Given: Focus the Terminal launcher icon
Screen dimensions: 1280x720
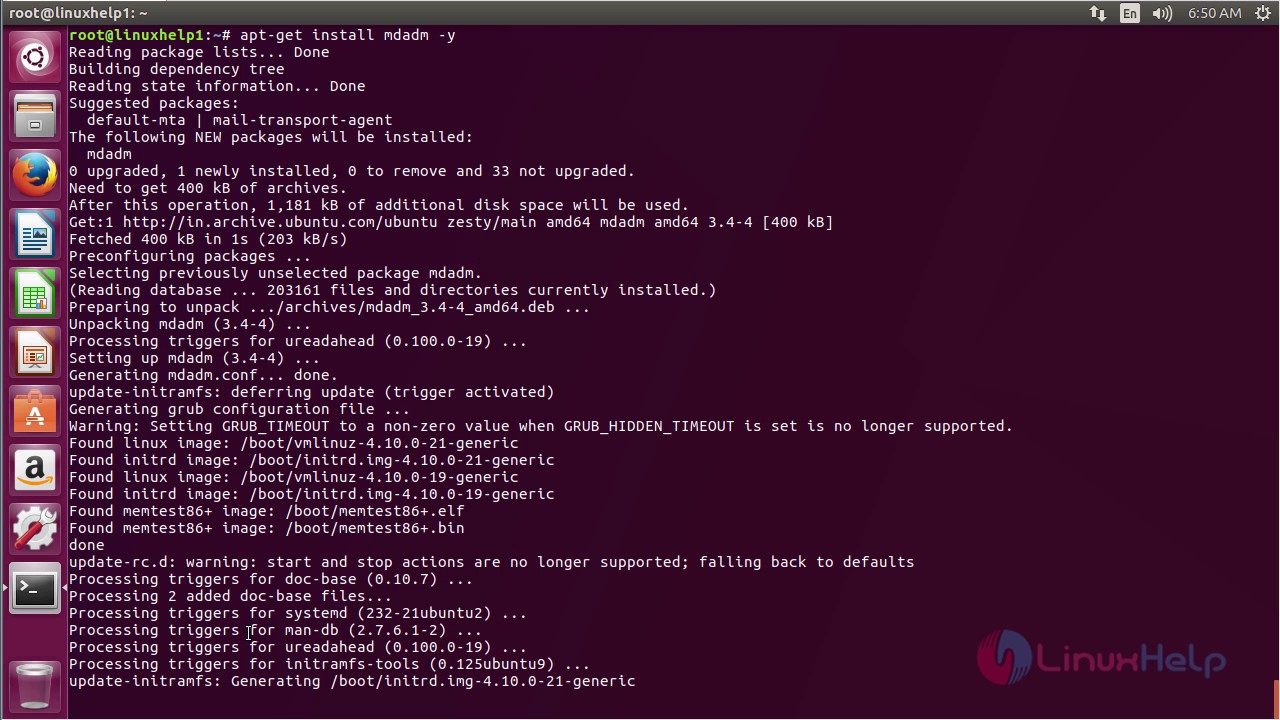Looking at the screenshot, I should pyautogui.click(x=35, y=588).
